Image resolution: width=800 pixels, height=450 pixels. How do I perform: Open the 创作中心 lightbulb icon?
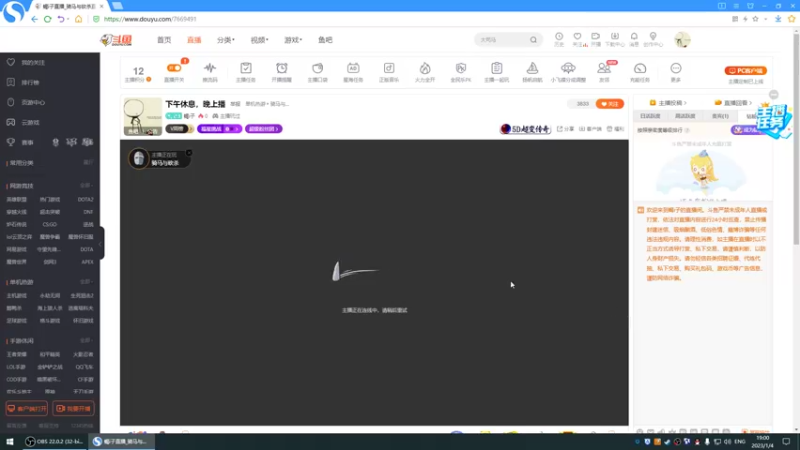[x=653, y=37]
